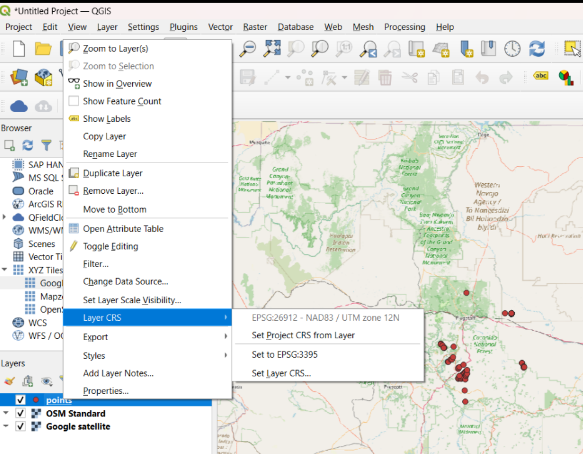Click the red point symbol swatch of points layer
This screenshot has height=454, width=583.
click(x=36, y=400)
